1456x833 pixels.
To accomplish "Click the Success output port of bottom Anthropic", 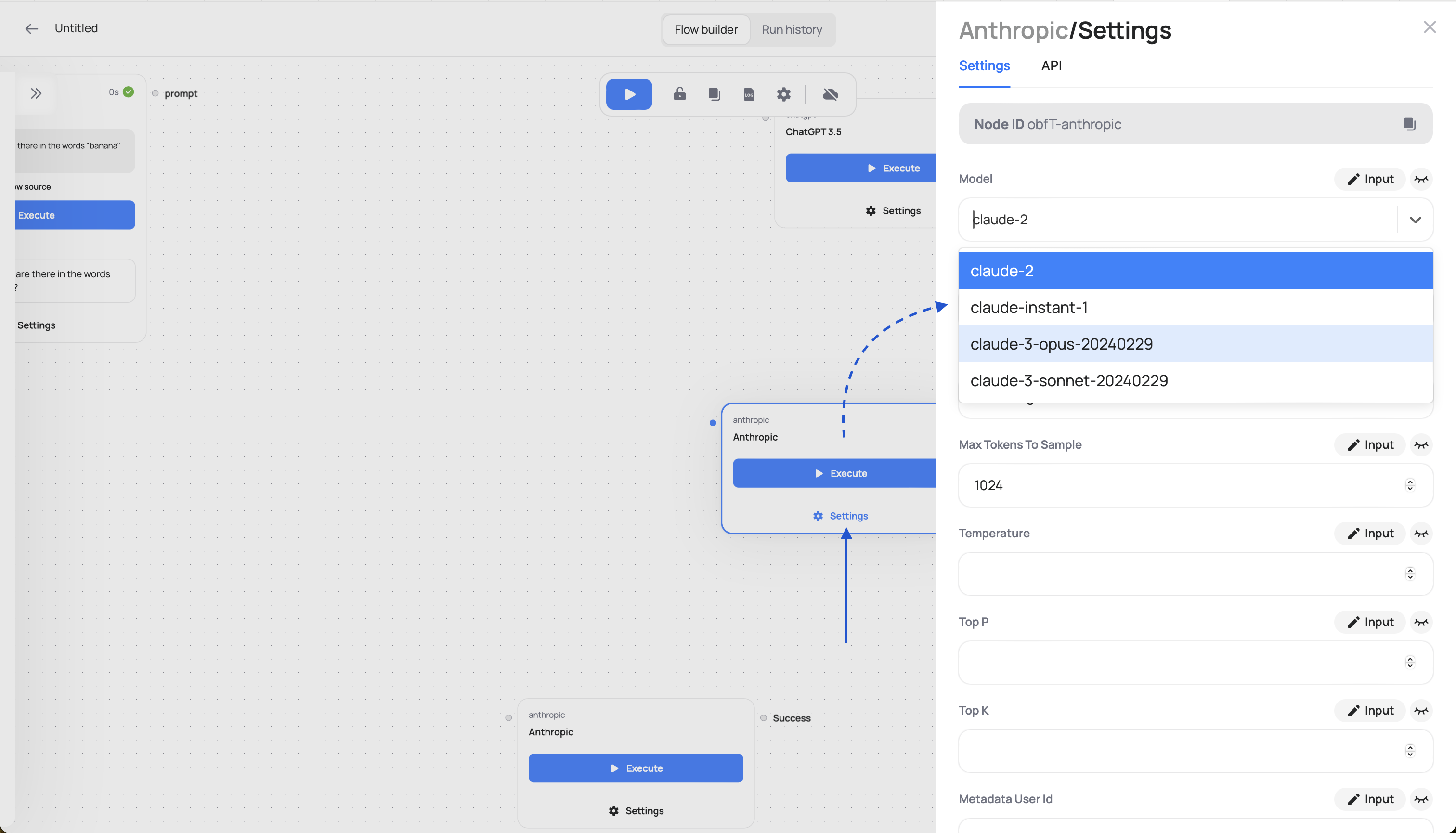I will [x=763, y=718].
